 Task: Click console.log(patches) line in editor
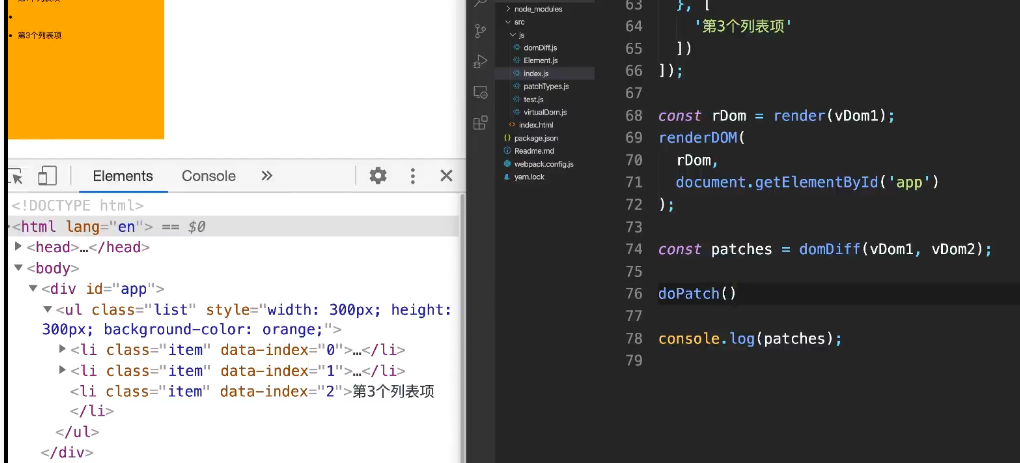[x=750, y=339]
